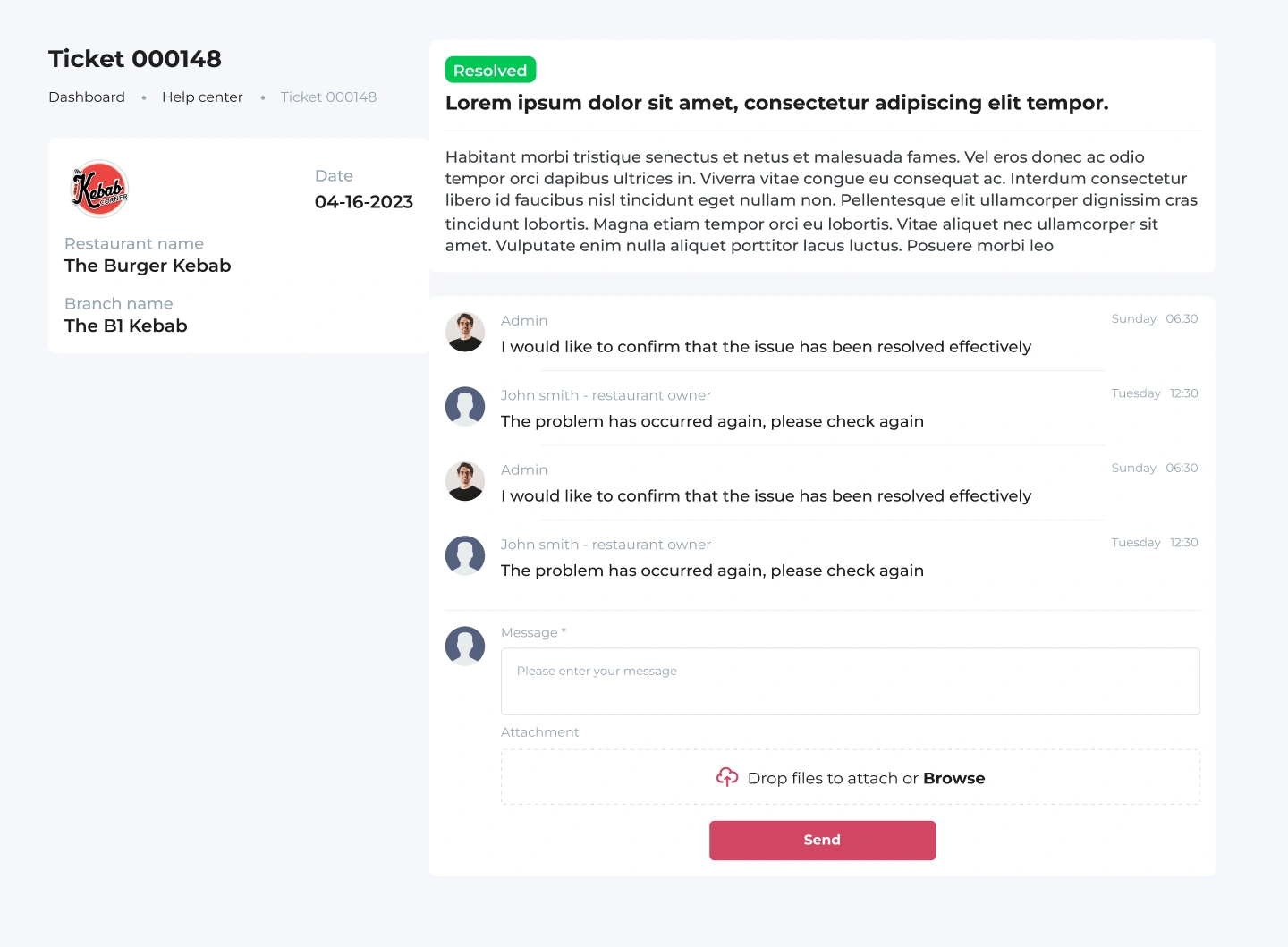Click the first John smith avatar icon

coord(465,406)
